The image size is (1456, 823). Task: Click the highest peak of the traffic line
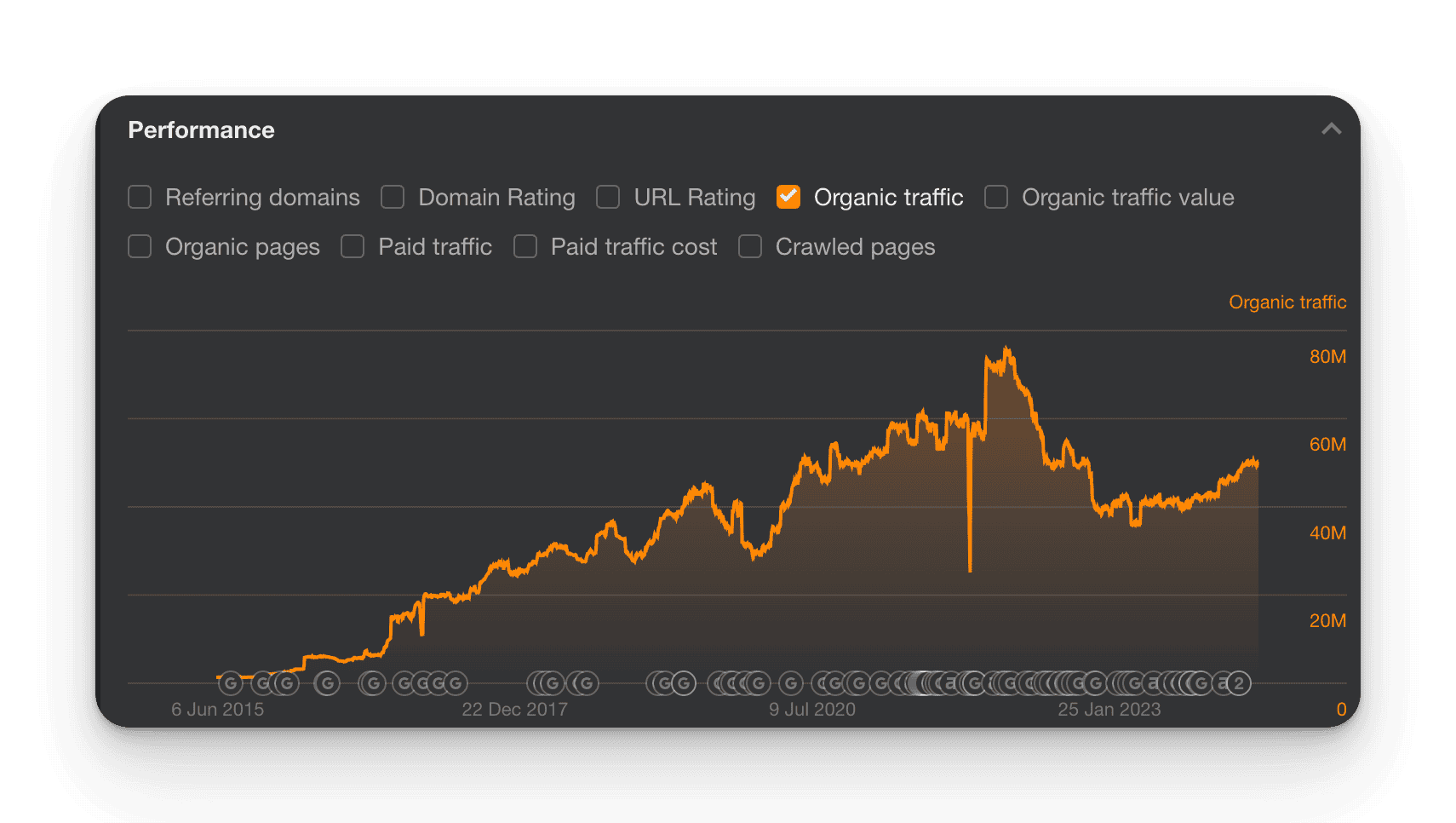pyautogui.click(x=1006, y=348)
